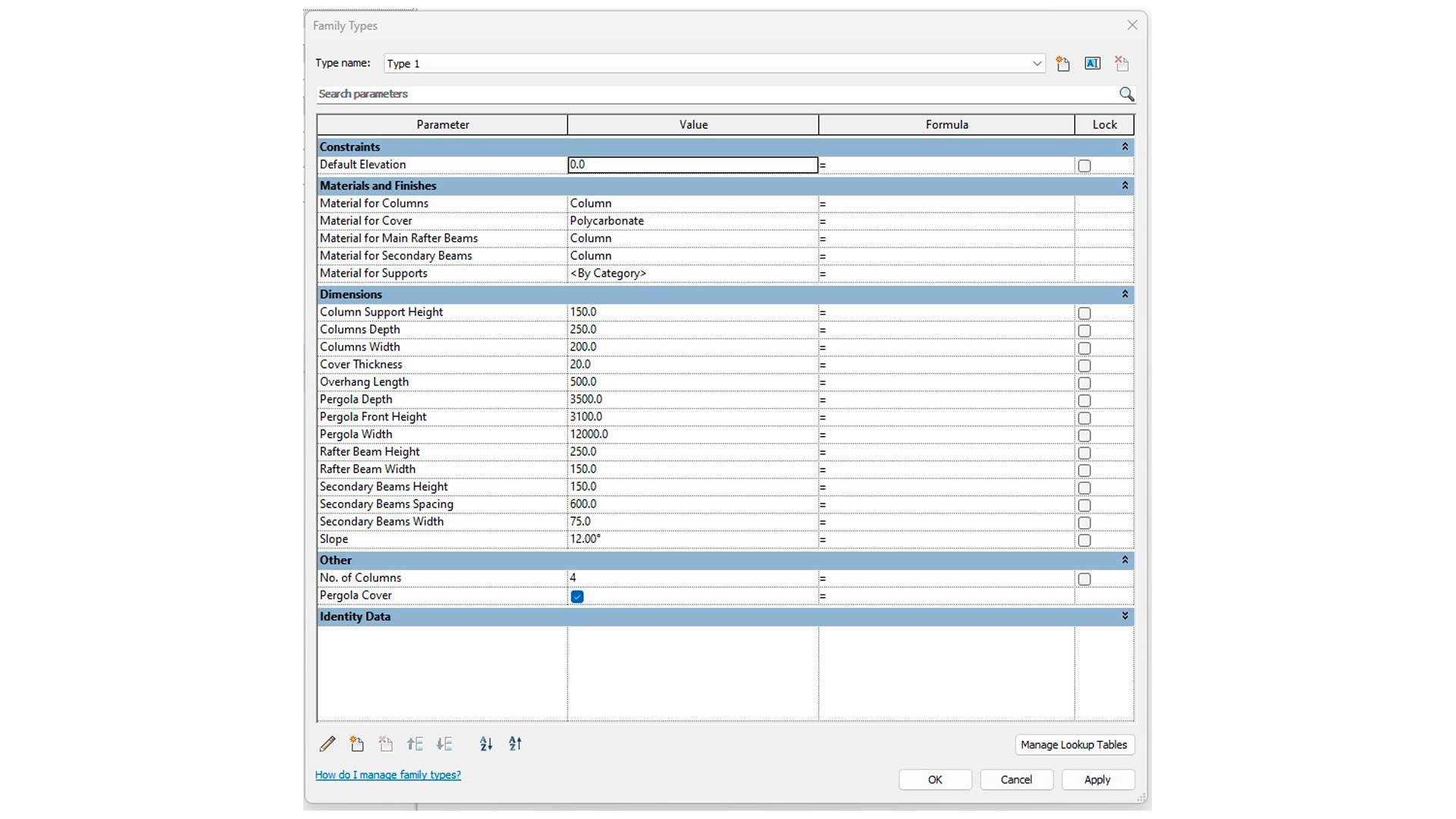Click the Search parameters field

pos(717,94)
